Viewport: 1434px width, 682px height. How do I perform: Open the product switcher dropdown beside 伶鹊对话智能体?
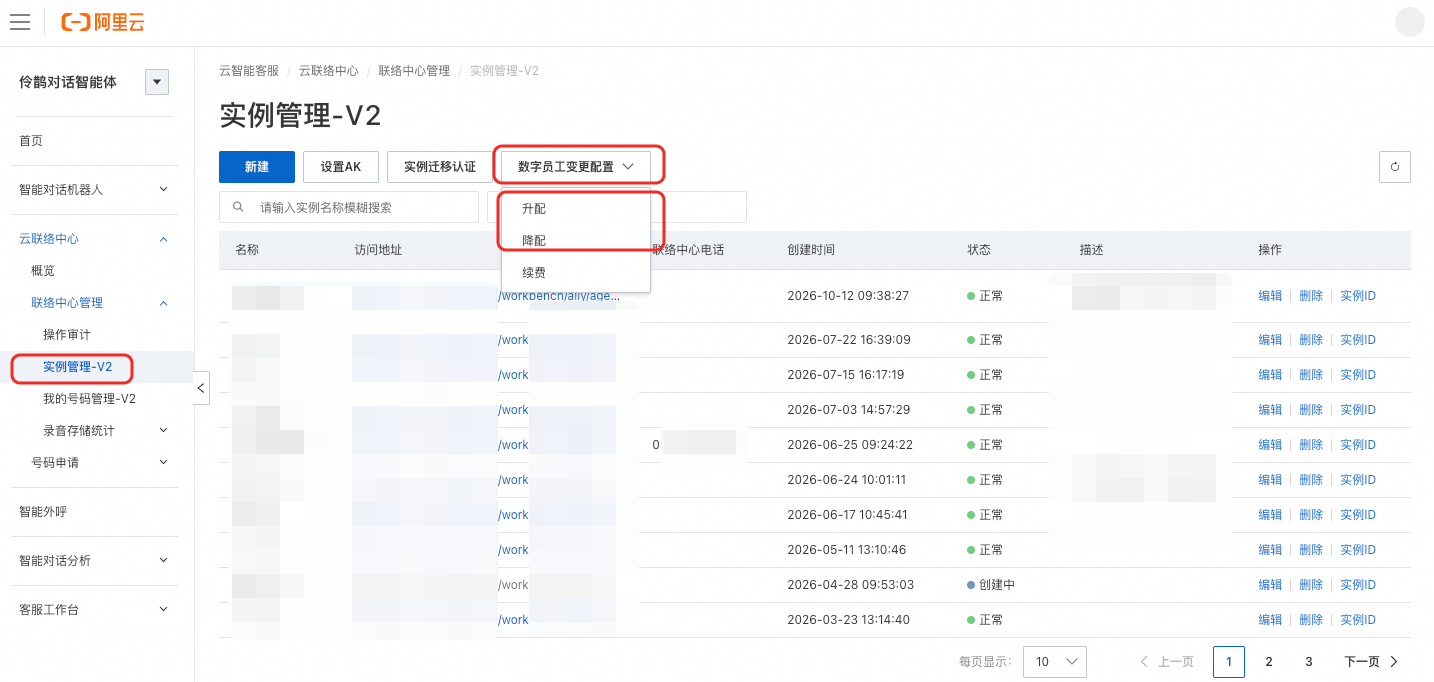click(156, 82)
